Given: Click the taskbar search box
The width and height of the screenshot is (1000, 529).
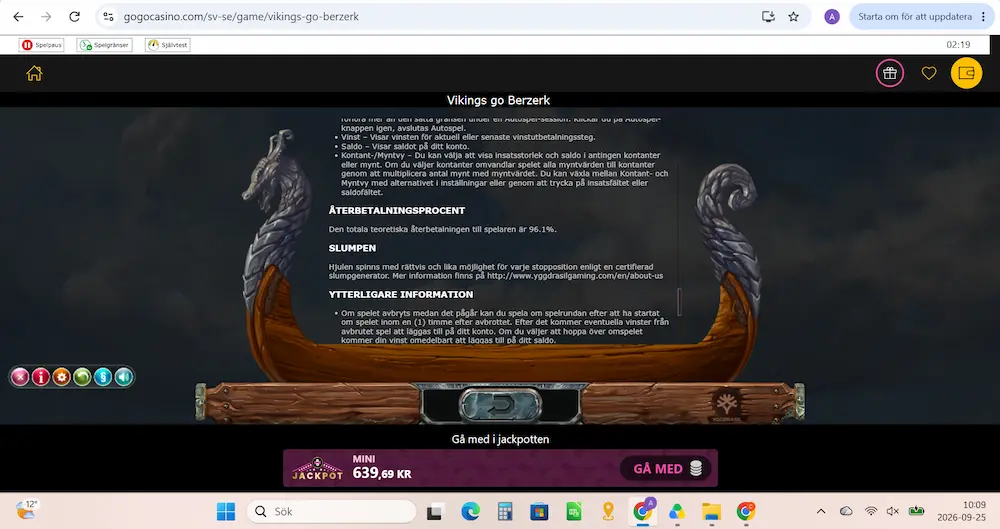Looking at the screenshot, I should (x=332, y=511).
